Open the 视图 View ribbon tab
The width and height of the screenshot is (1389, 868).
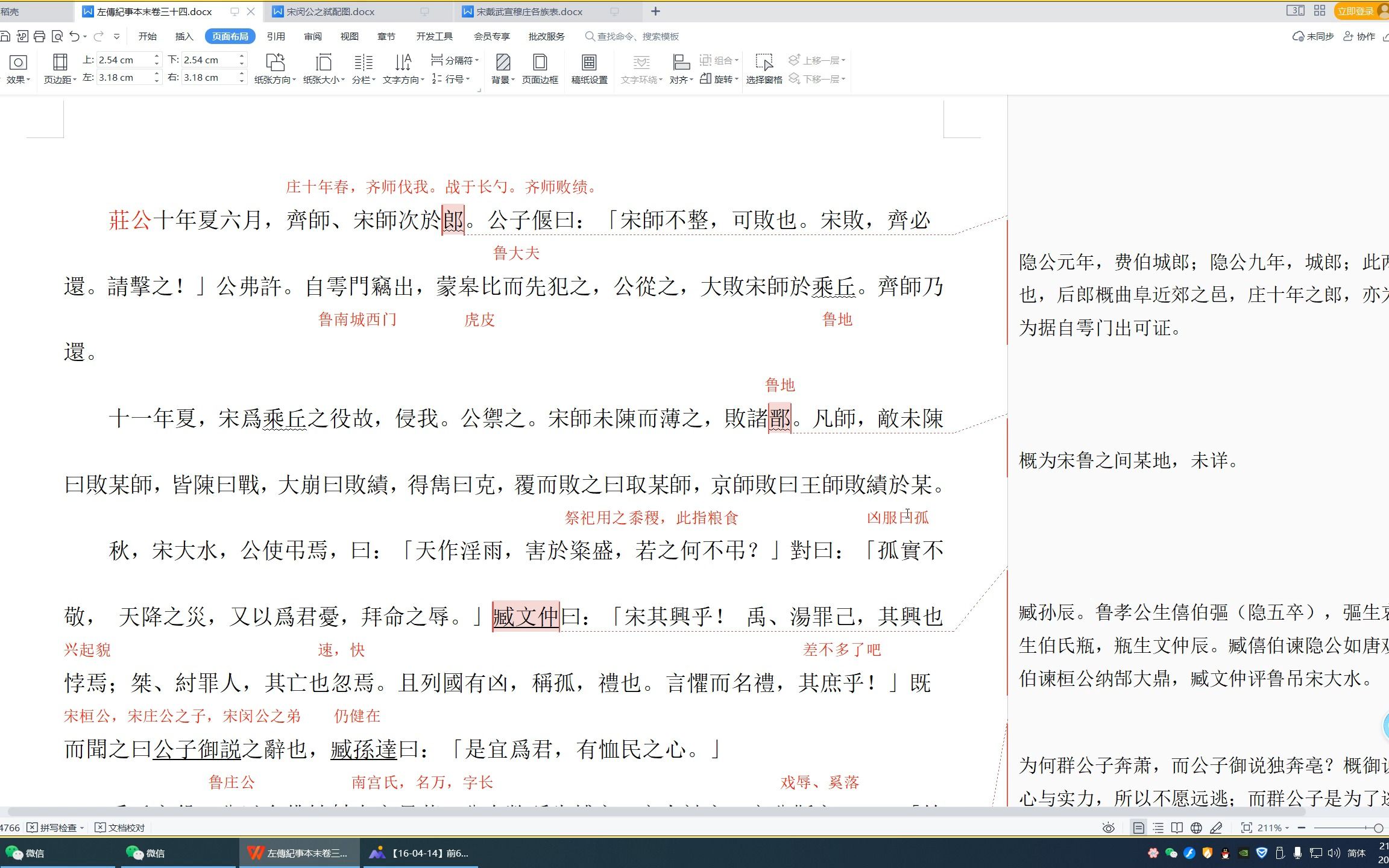(350, 36)
